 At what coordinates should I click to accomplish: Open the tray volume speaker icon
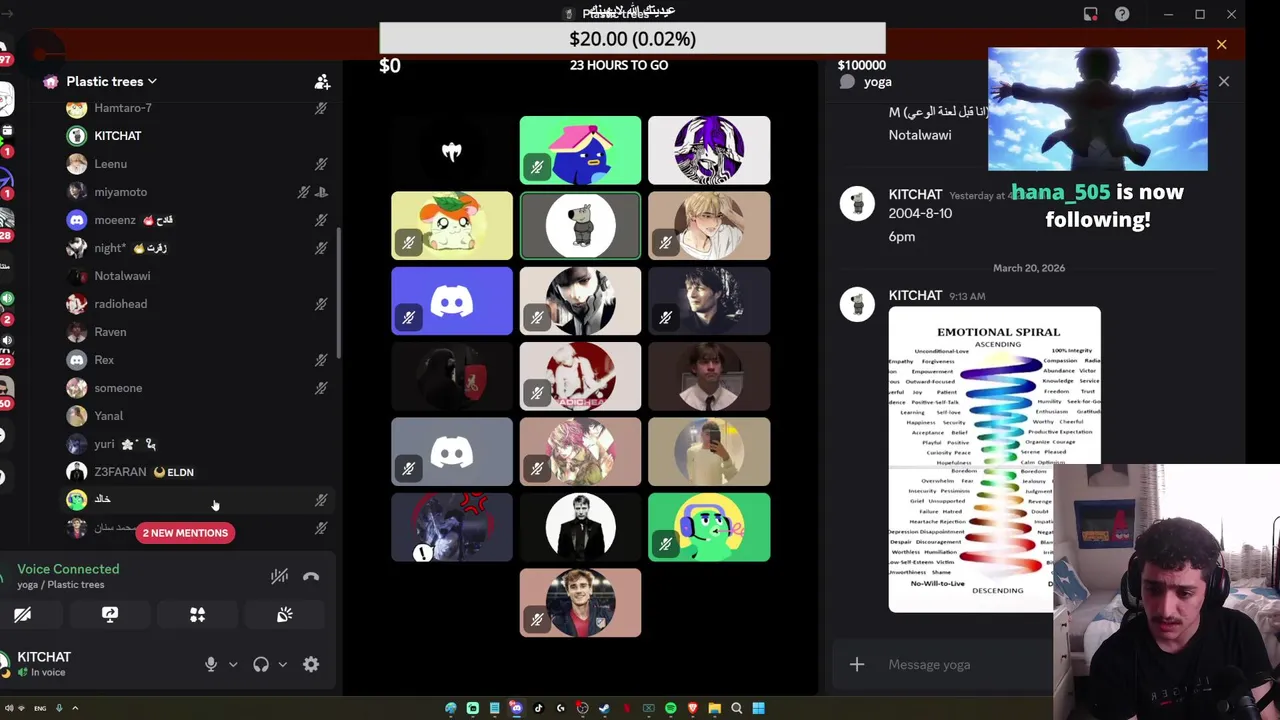7,708
